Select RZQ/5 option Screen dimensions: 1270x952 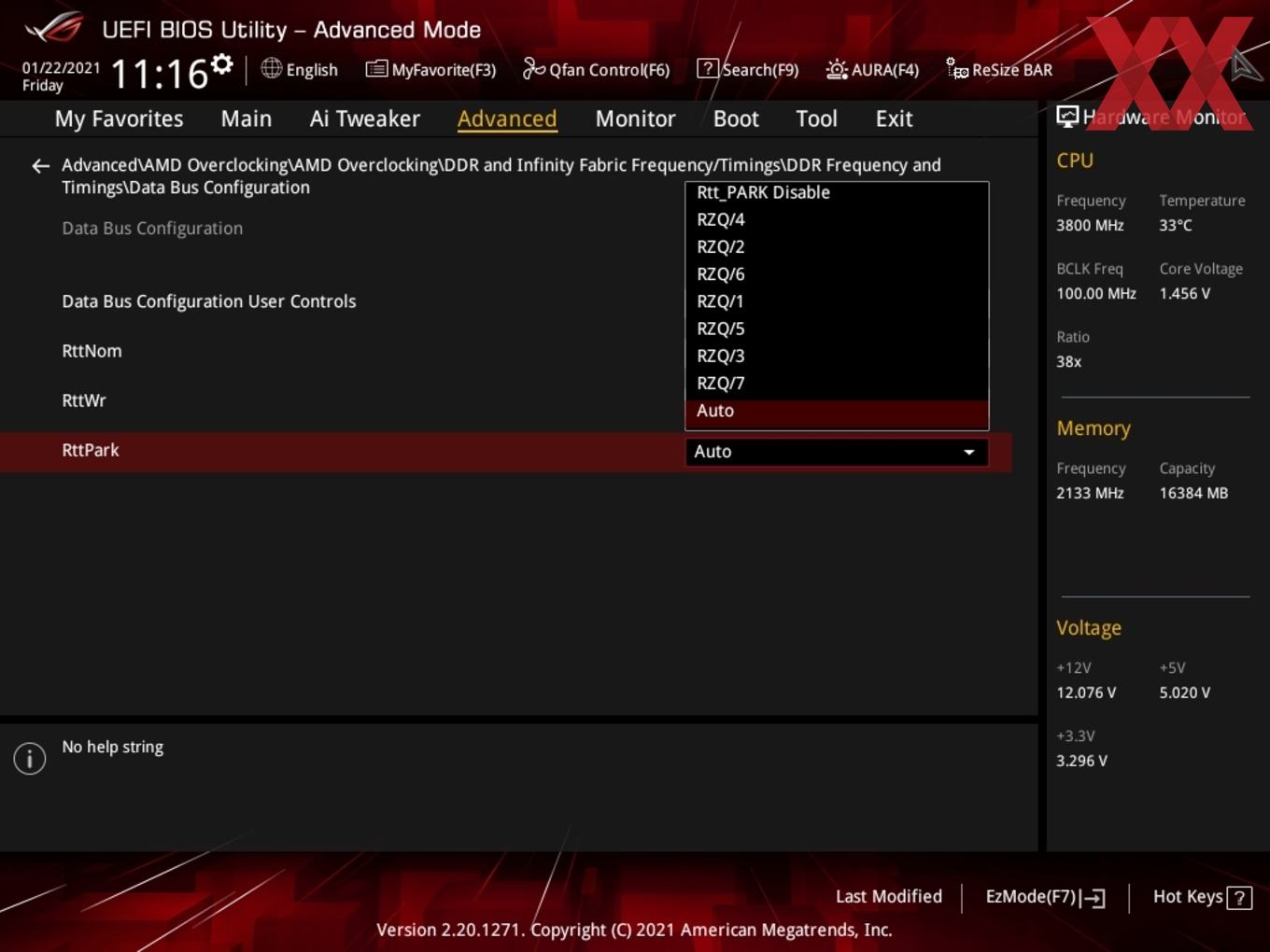[837, 329]
